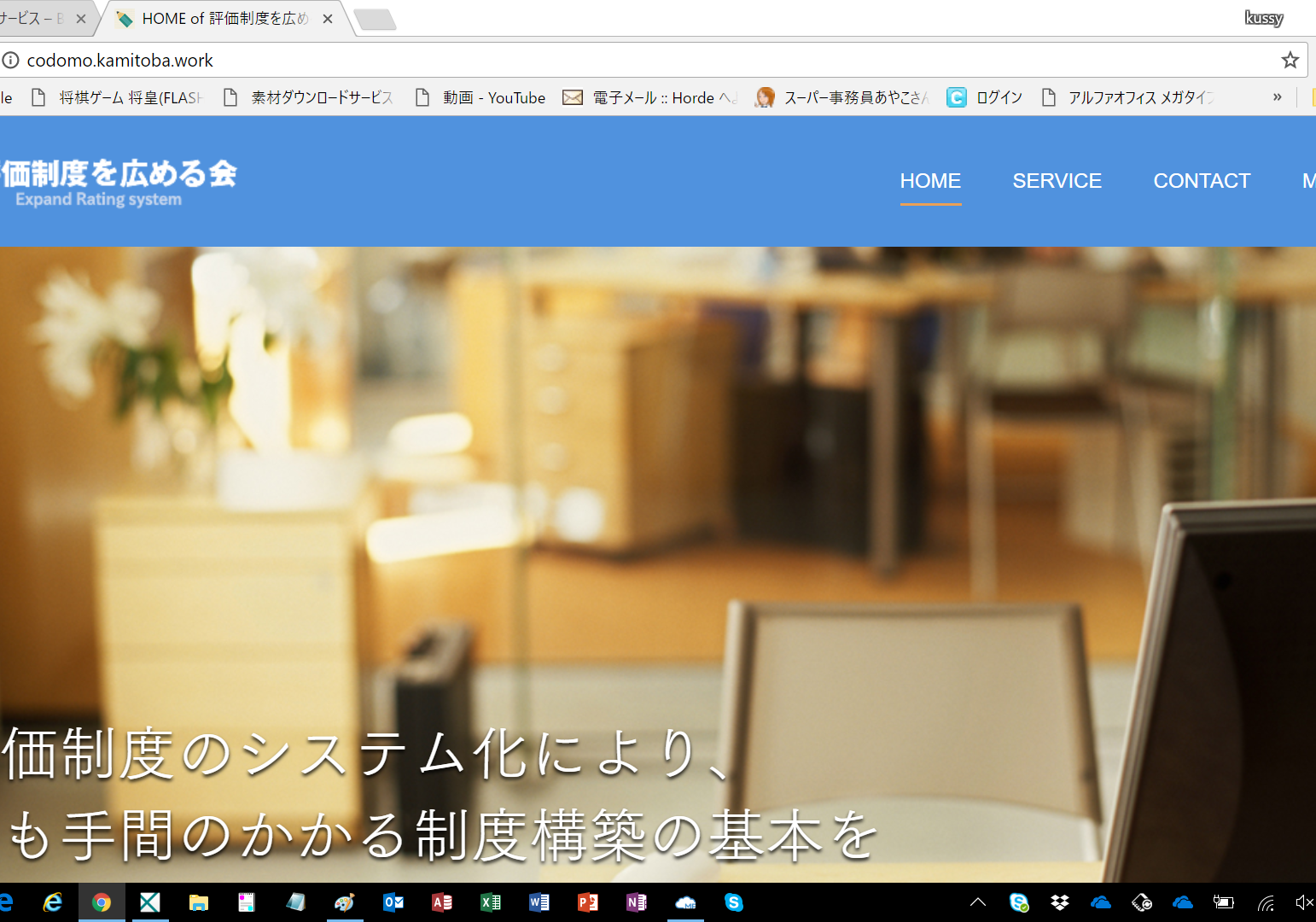Unmute the speaker volume tray icon
1316x922 pixels.
tap(1303, 902)
